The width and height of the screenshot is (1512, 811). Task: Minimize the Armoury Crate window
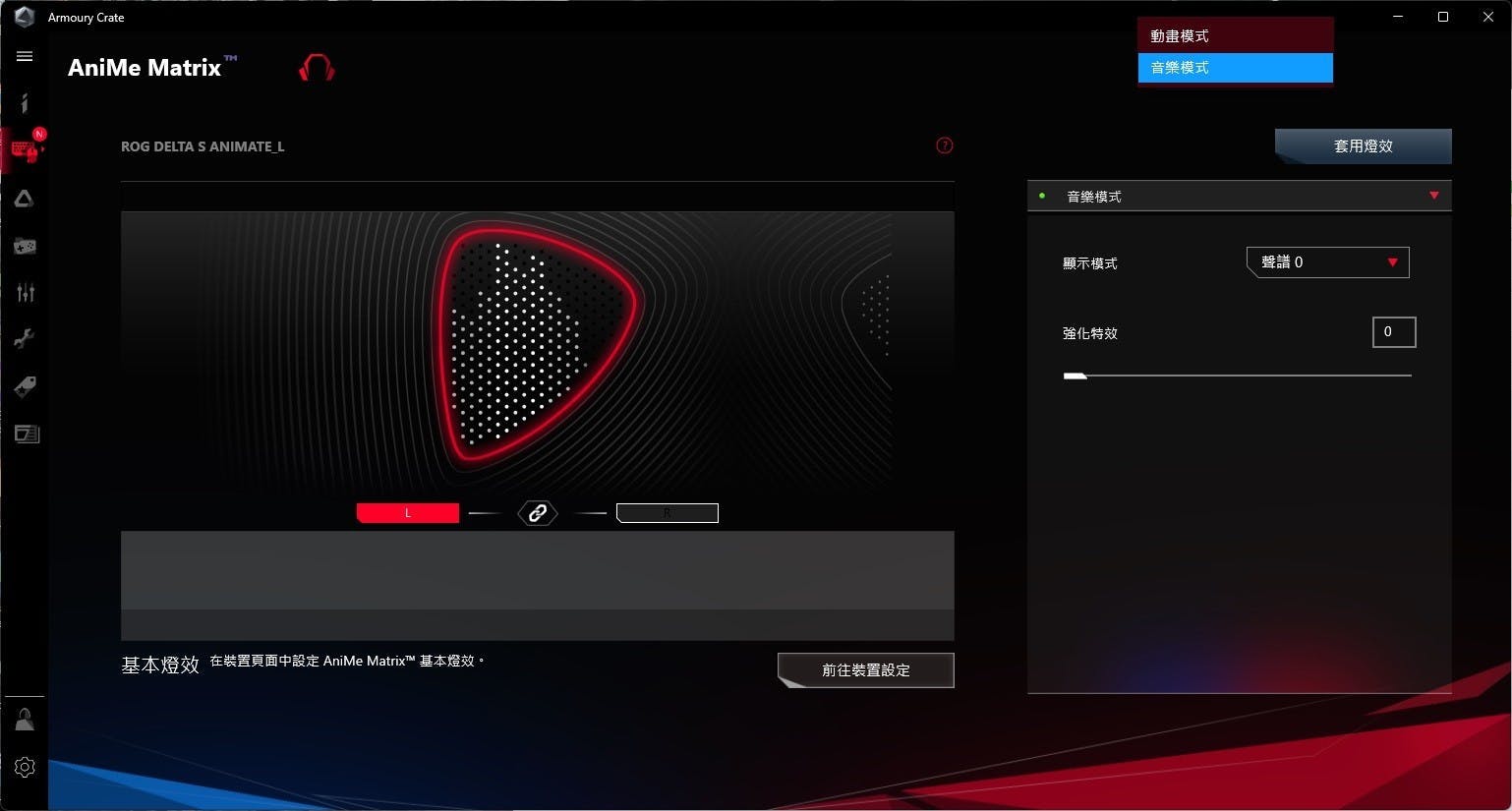click(x=1398, y=17)
